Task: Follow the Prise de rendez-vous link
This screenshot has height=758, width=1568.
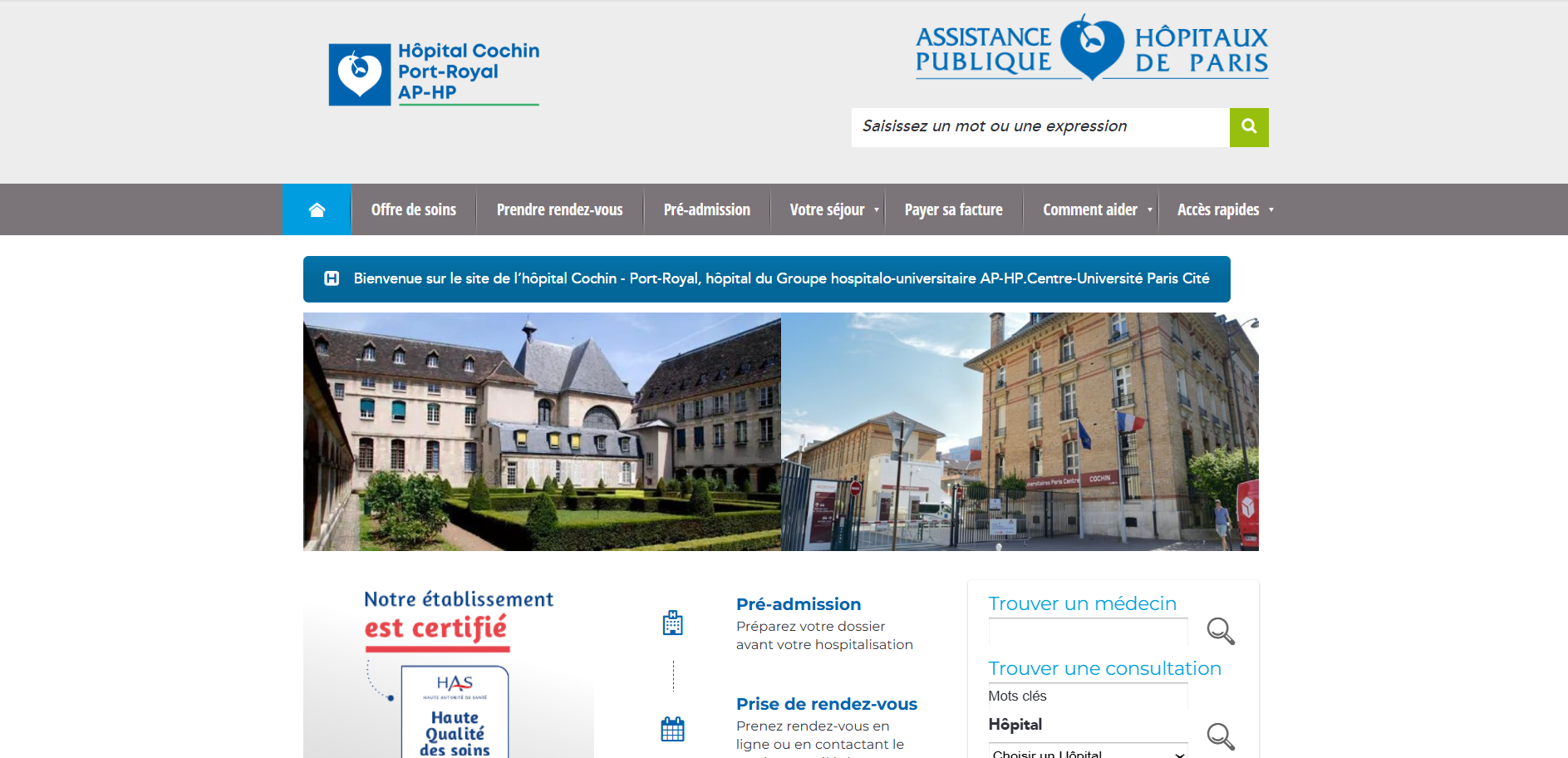Action: 826,704
